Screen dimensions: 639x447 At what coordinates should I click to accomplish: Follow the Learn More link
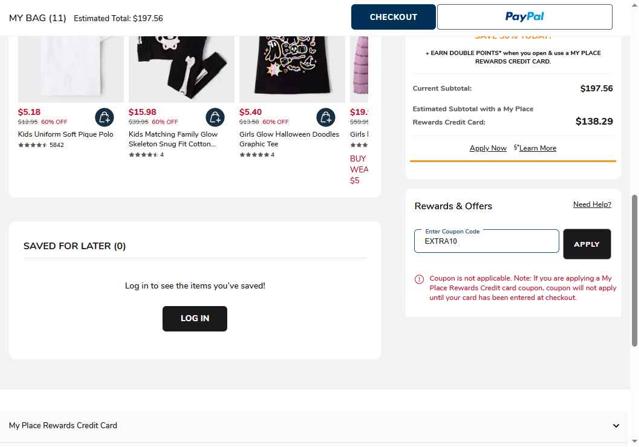[x=537, y=148]
